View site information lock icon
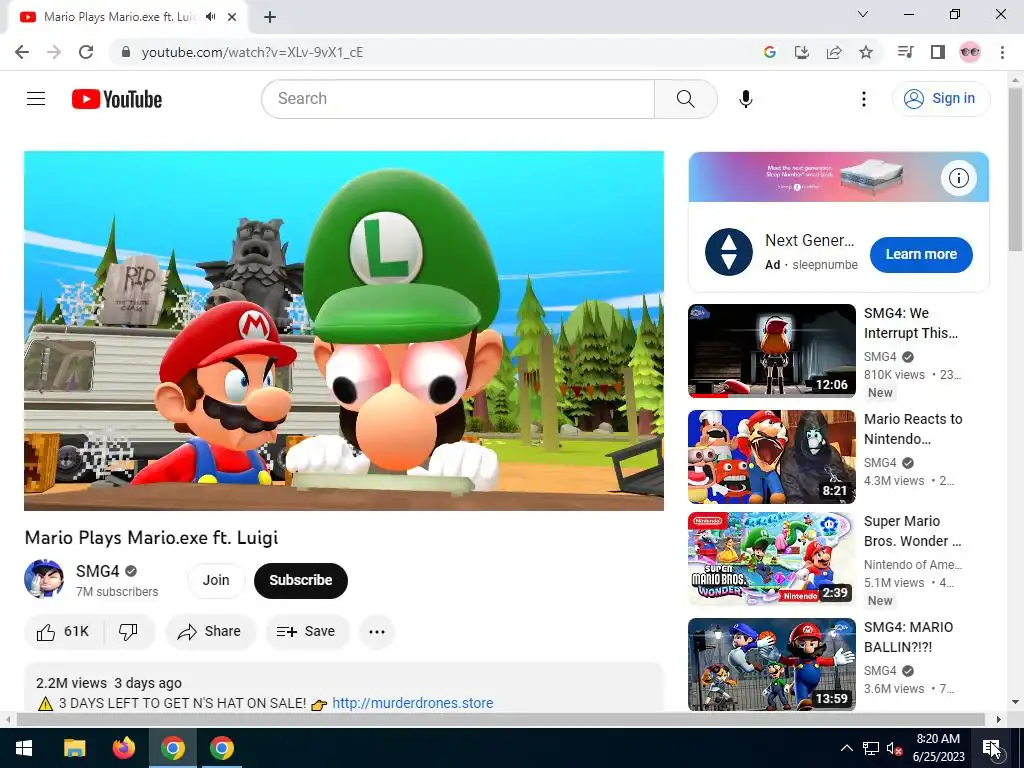The image size is (1024, 768). click(x=126, y=52)
